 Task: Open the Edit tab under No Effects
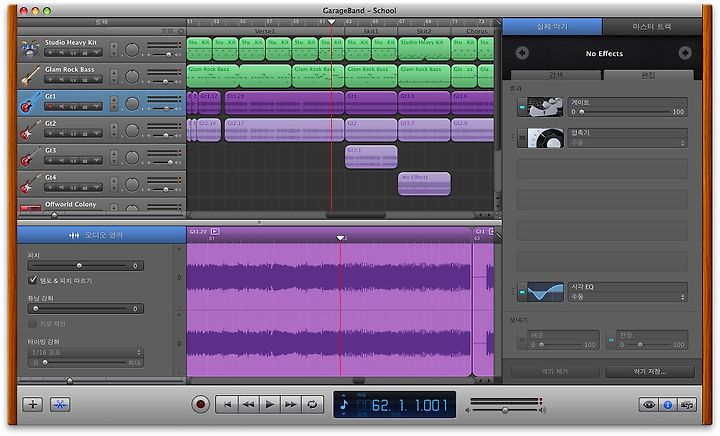pos(648,75)
